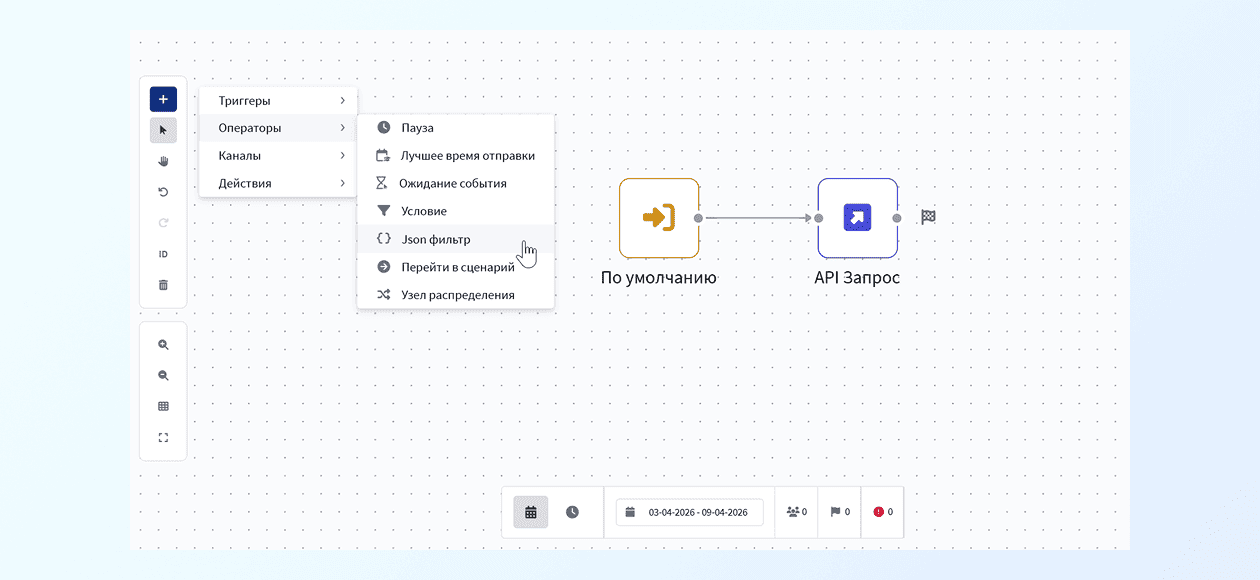Screen dimensions: 1260x580
Task: Toggle the ID labels button
Action: tap(163, 255)
